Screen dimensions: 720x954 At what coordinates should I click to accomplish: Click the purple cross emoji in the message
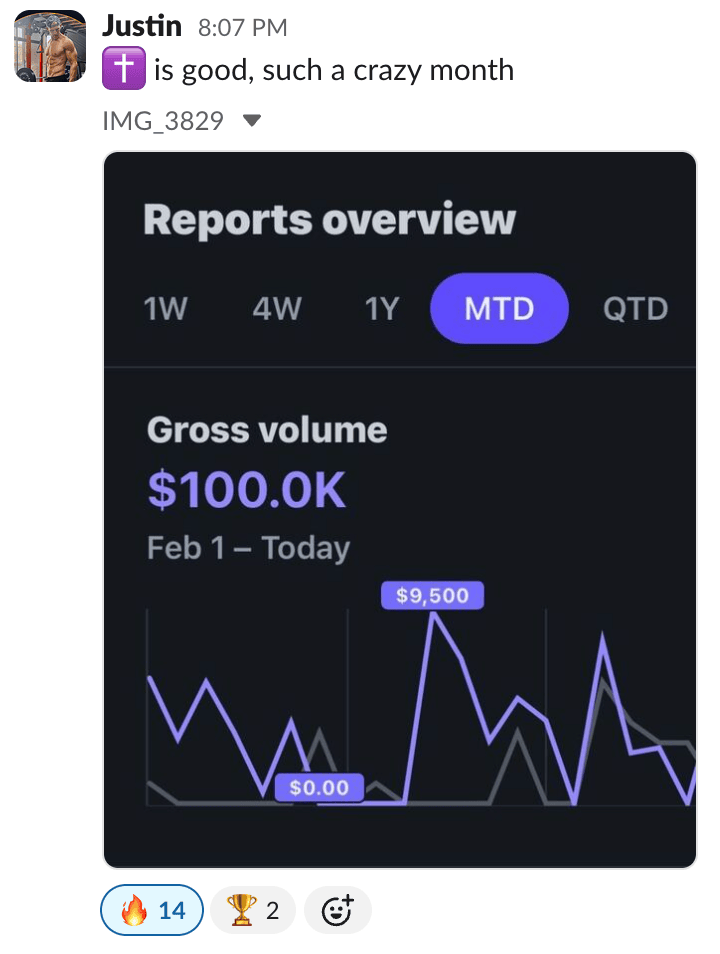(x=124, y=70)
